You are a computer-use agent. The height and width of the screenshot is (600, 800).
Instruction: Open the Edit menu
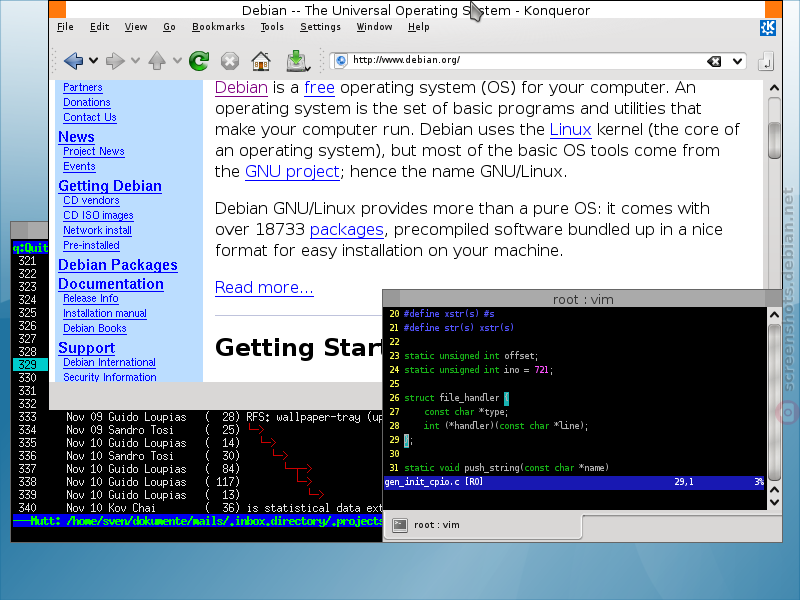point(99,27)
